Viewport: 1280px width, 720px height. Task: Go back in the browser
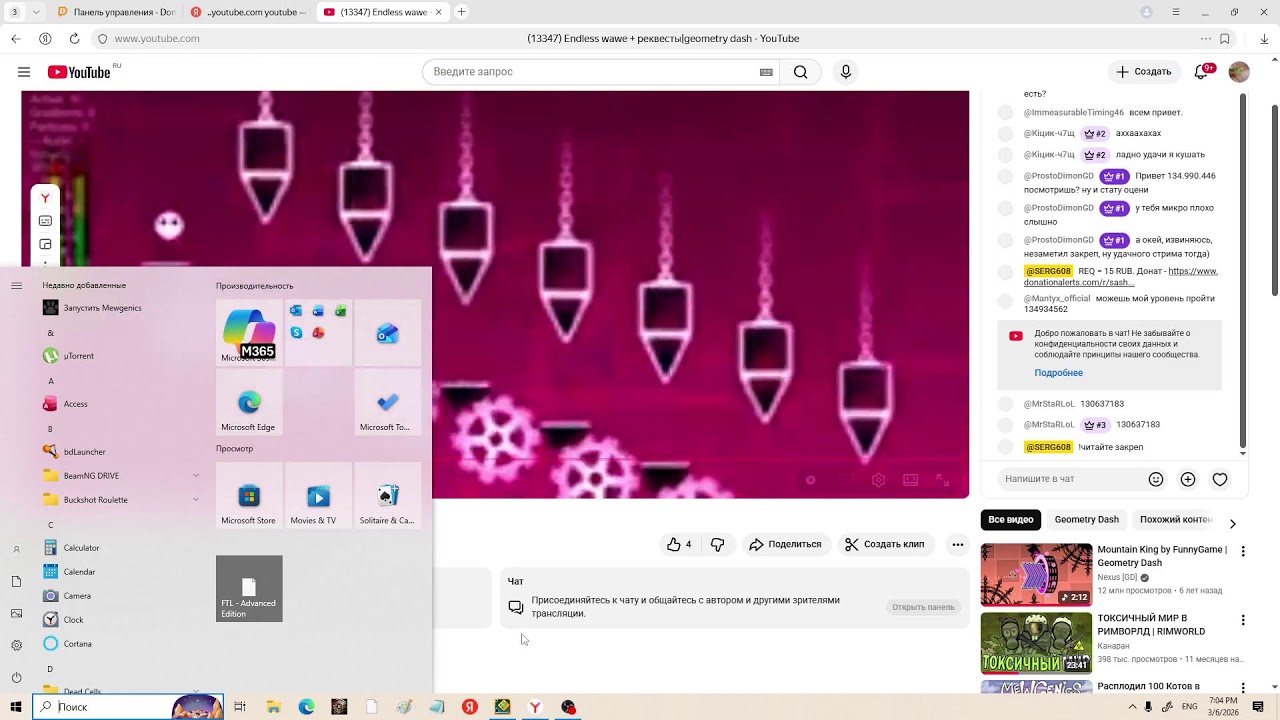(16, 38)
